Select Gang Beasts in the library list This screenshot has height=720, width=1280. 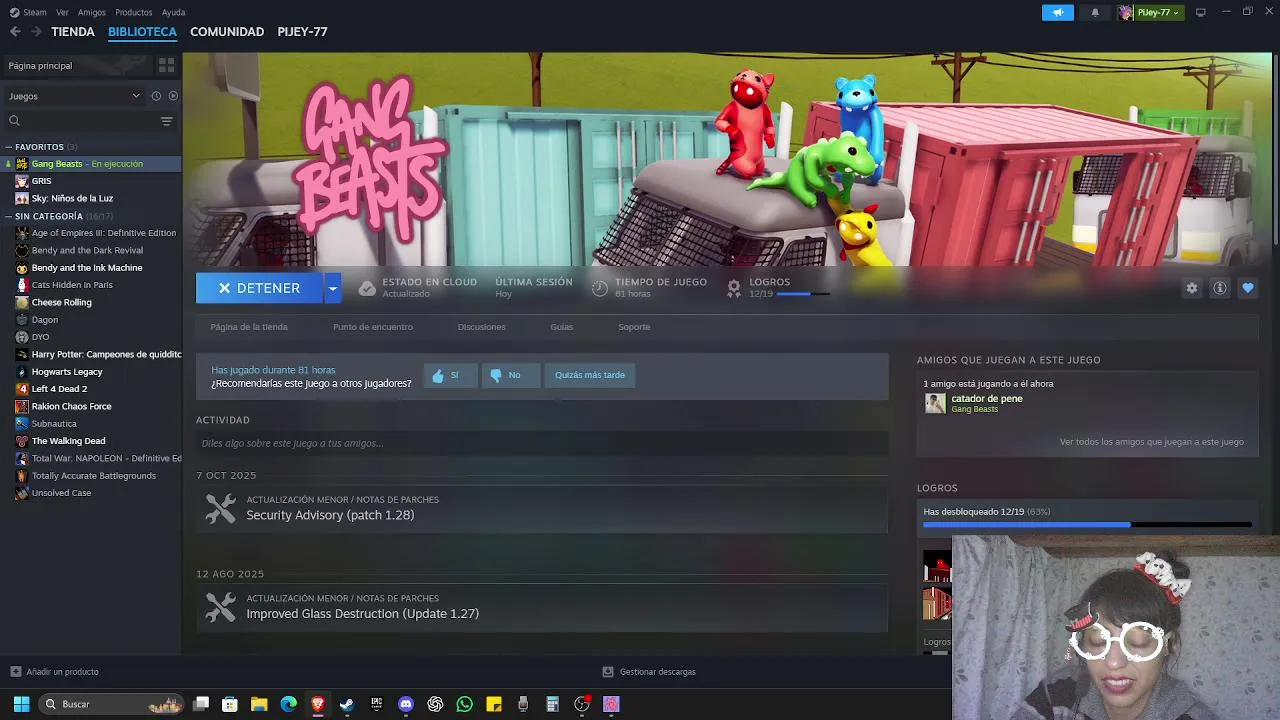[90, 164]
